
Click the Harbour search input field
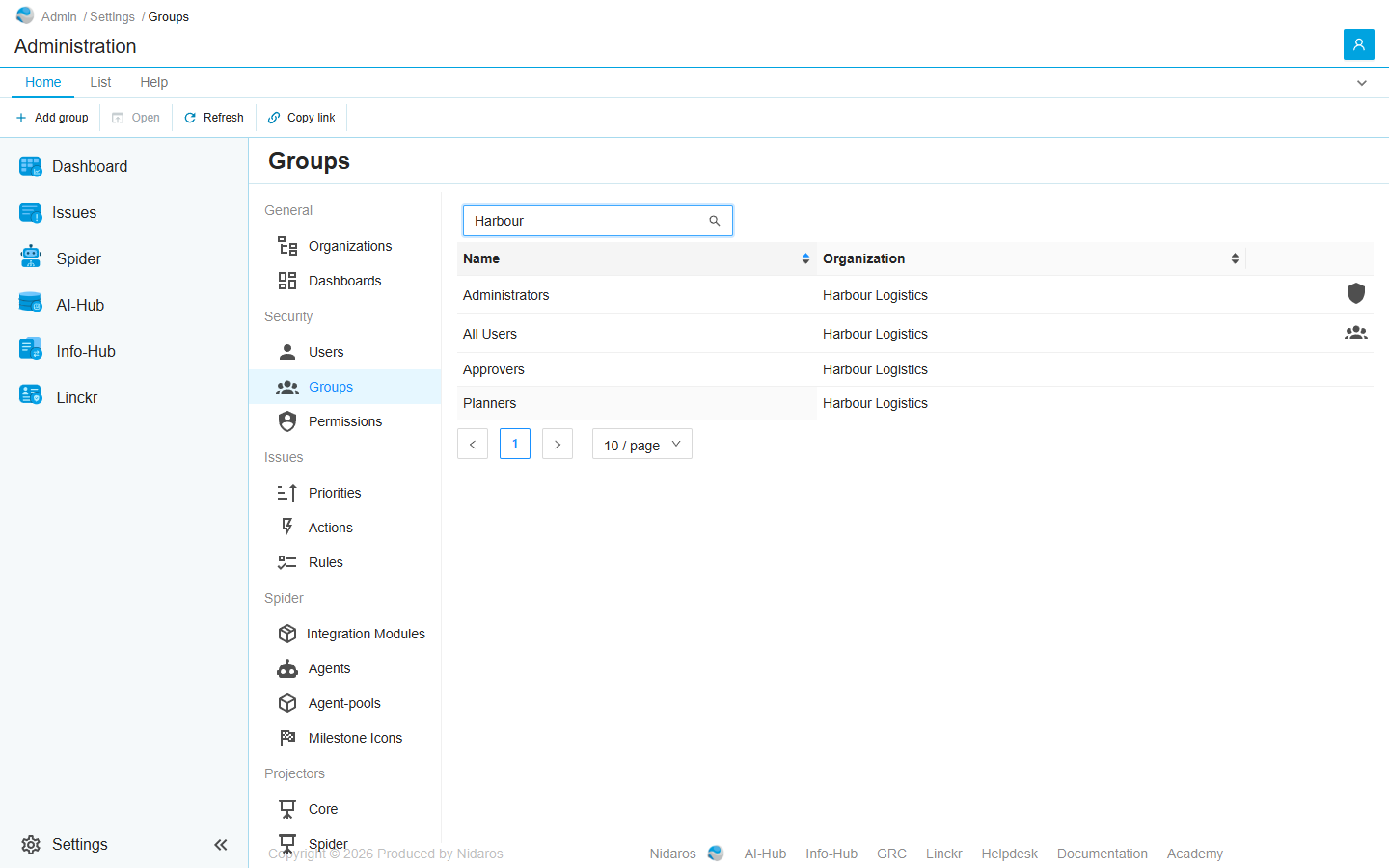pos(598,221)
